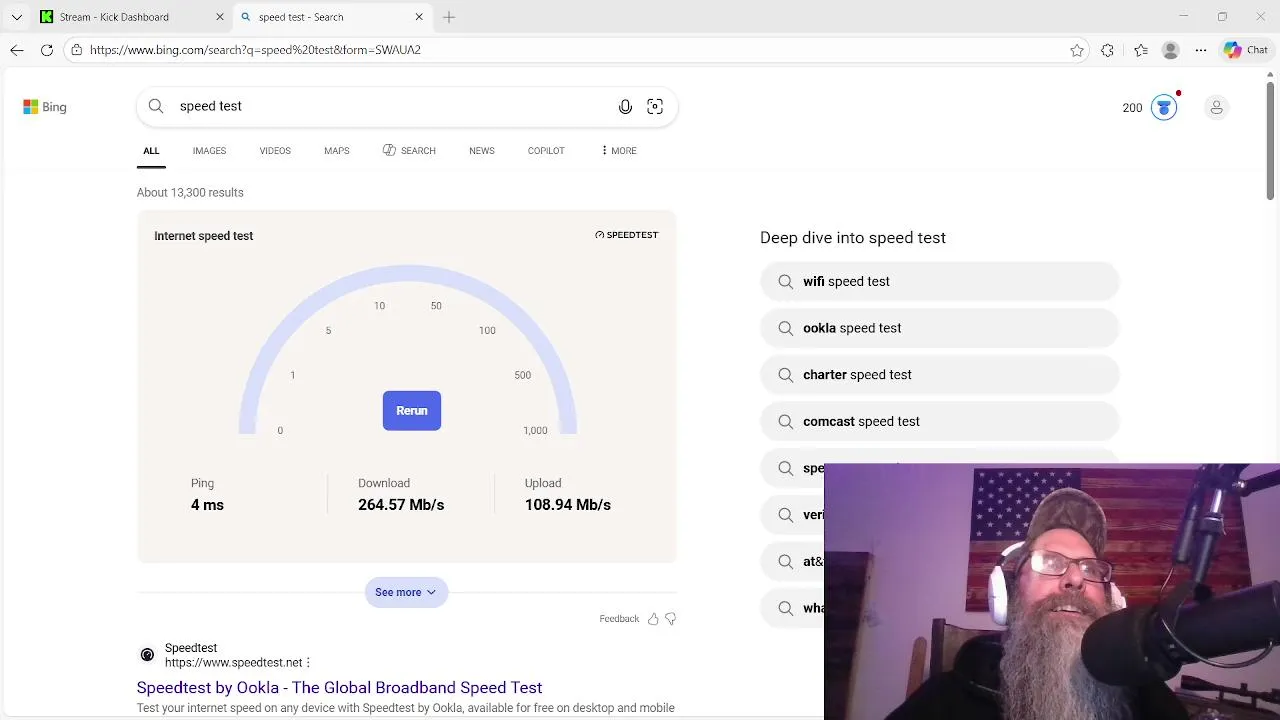The image size is (1280, 720).
Task: Click search icon beside ookla speed test
Action: tap(785, 328)
